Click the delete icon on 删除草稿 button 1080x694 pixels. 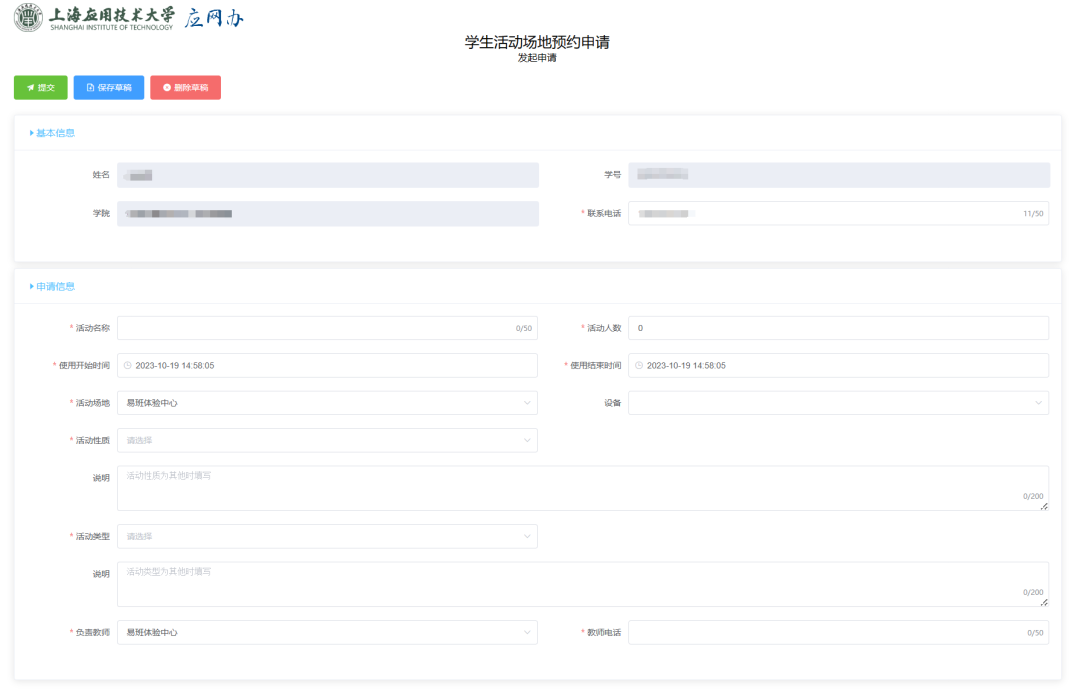[x=166, y=87]
